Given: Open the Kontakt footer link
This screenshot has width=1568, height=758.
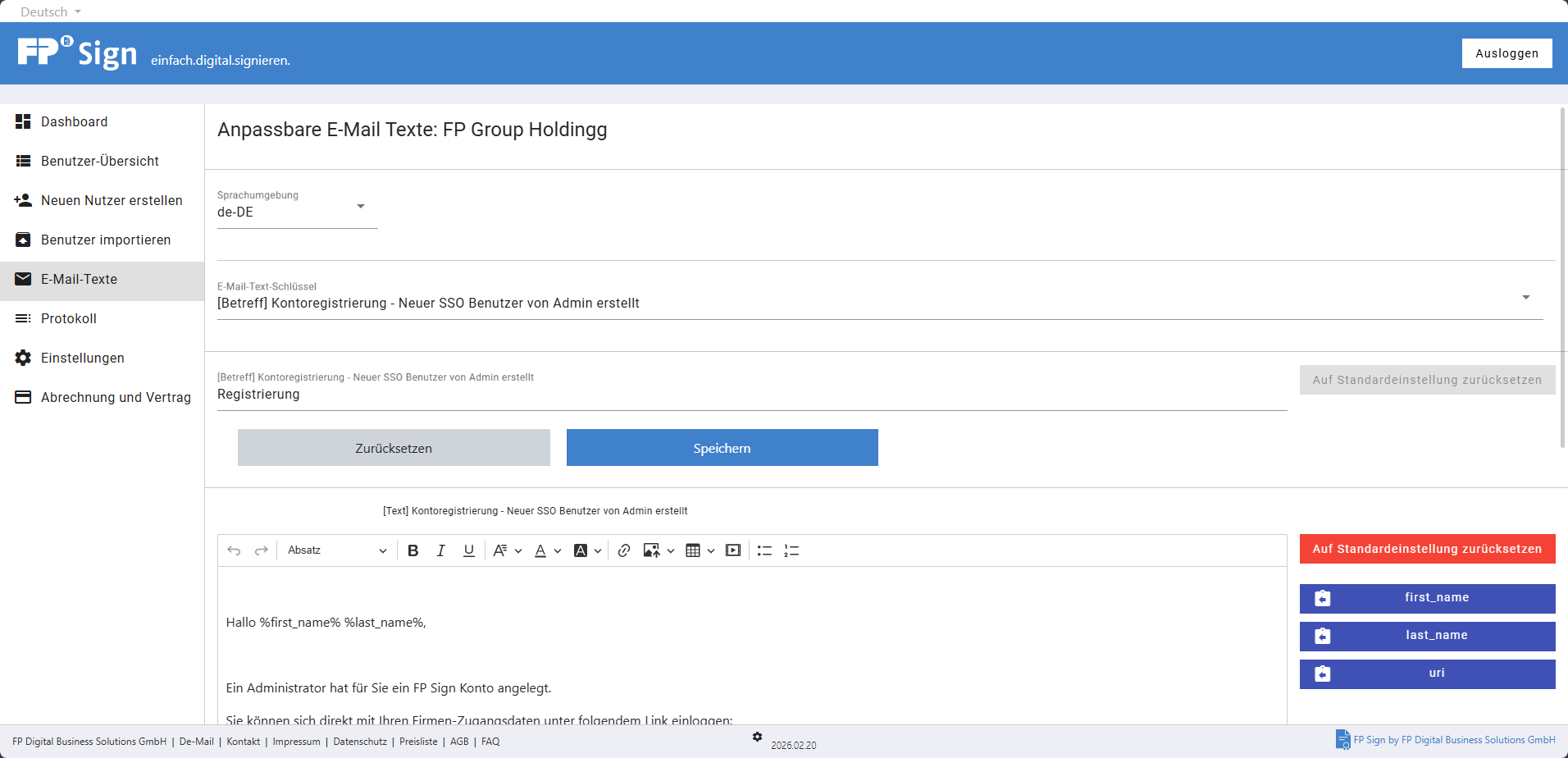Looking at the screenshot, I should point(243,742).
